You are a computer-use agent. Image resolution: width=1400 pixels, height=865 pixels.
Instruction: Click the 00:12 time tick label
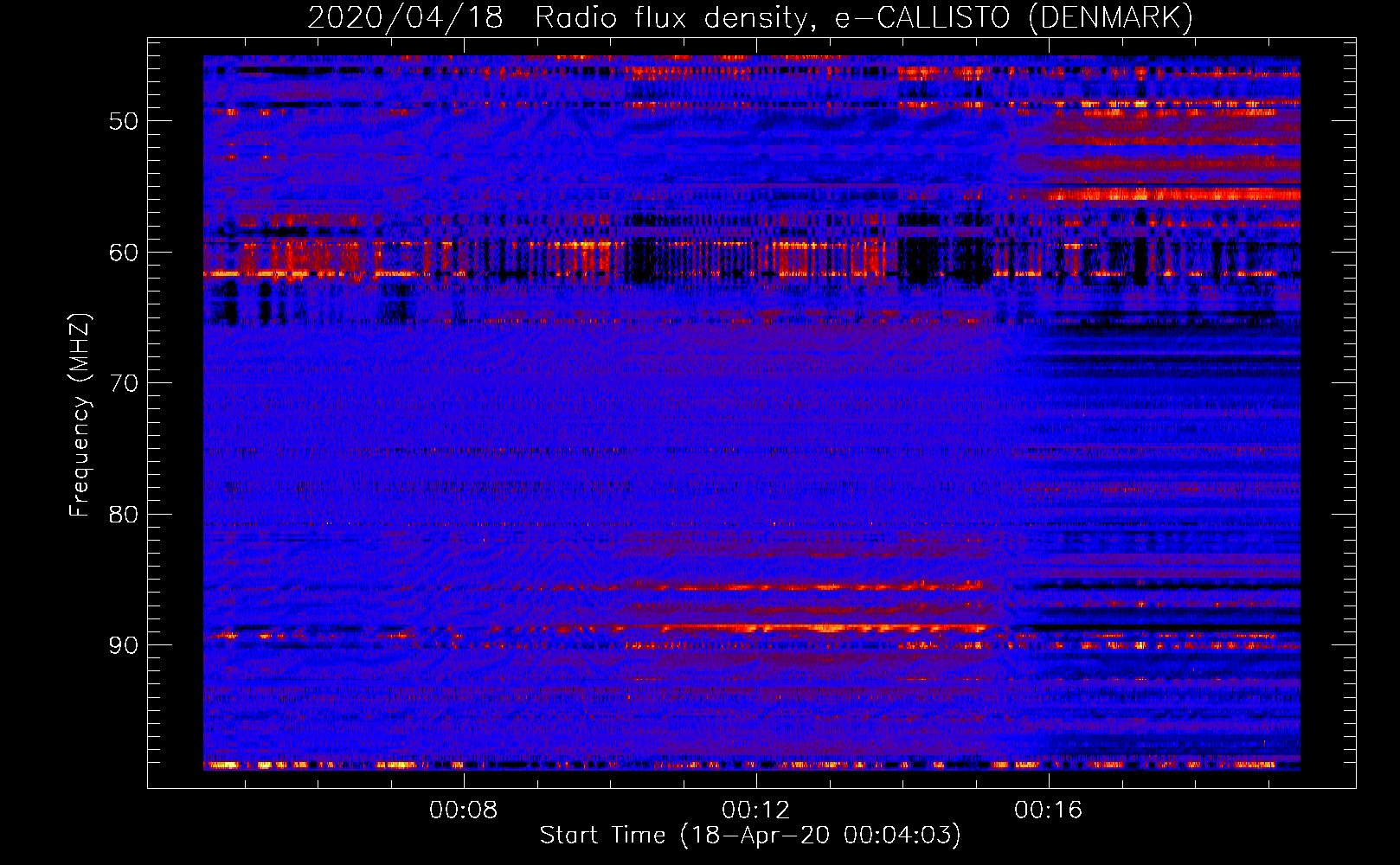(756, 810)
